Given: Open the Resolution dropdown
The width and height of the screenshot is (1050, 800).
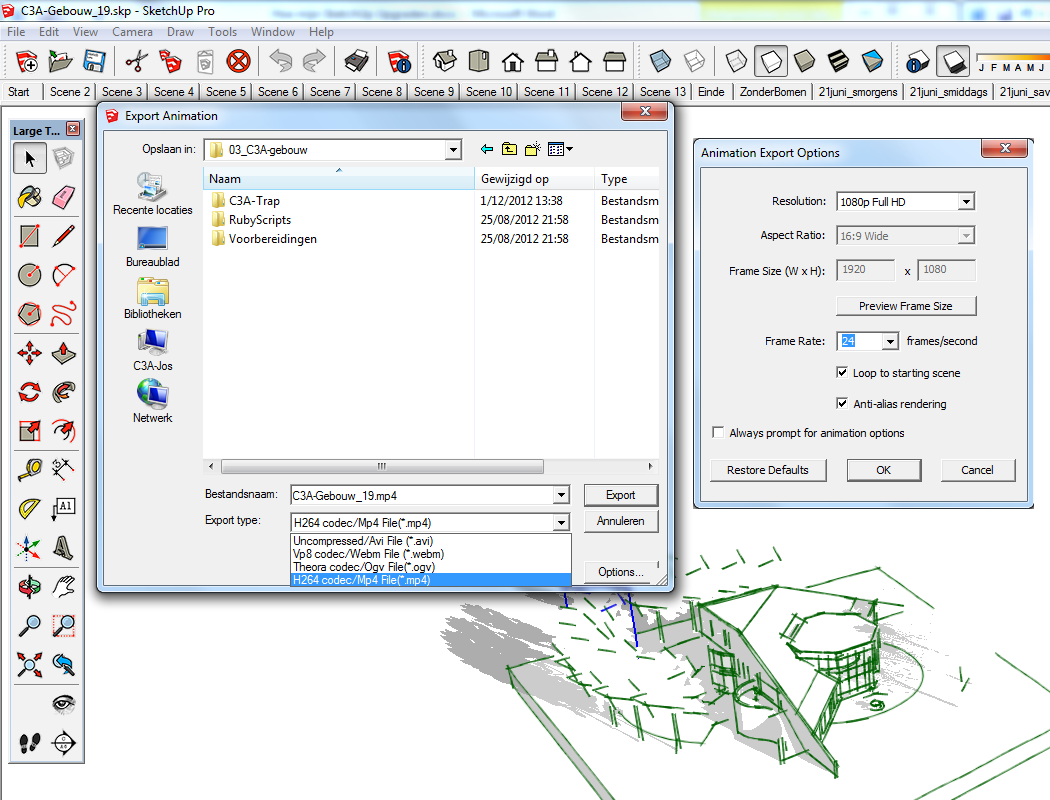Looking at the screenshot, I should click(x=966, y=202).
